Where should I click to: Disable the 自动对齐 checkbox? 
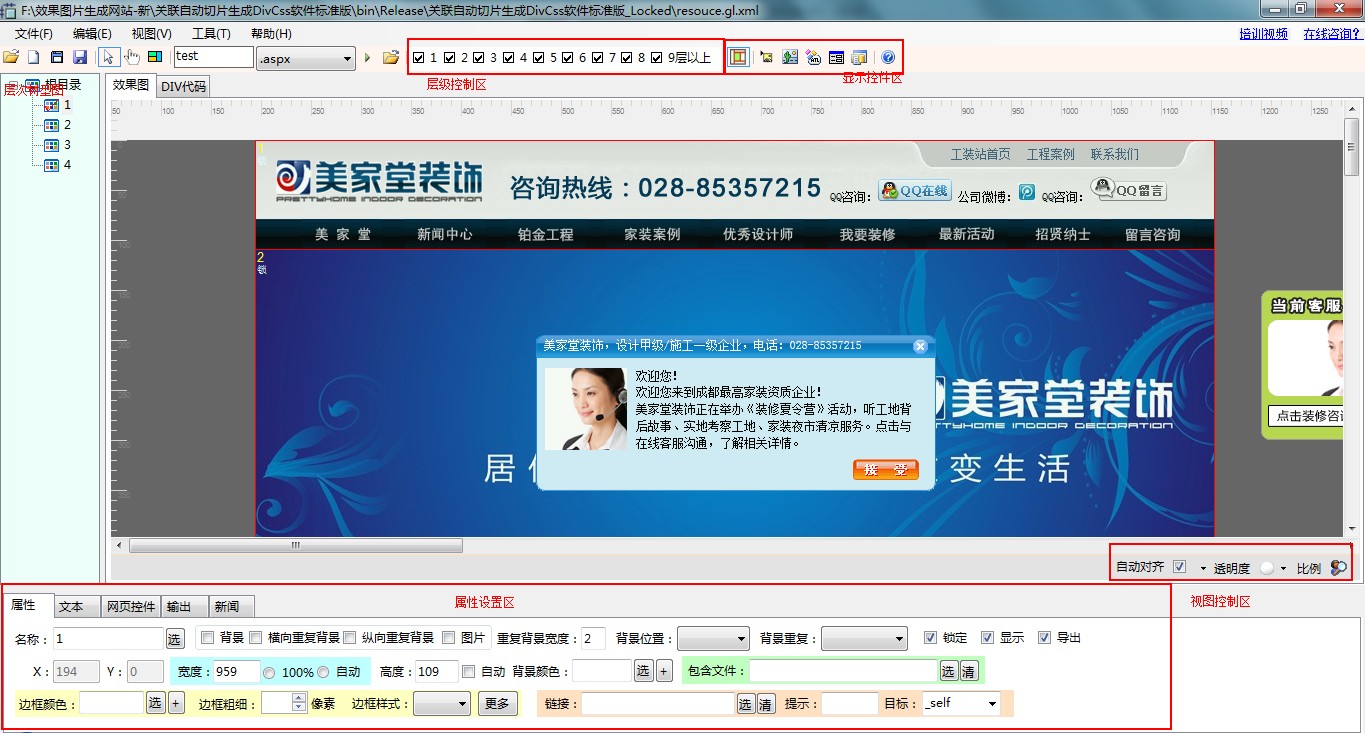tap(1179, 567)
